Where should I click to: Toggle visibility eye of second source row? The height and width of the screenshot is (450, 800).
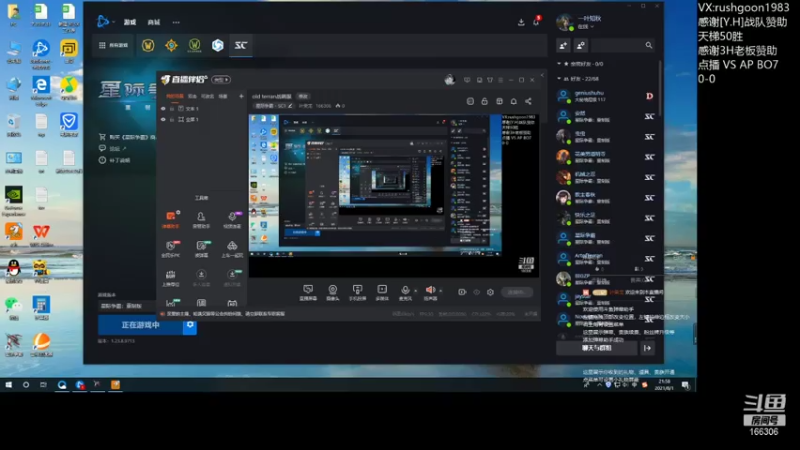click(x=163, y=119)
